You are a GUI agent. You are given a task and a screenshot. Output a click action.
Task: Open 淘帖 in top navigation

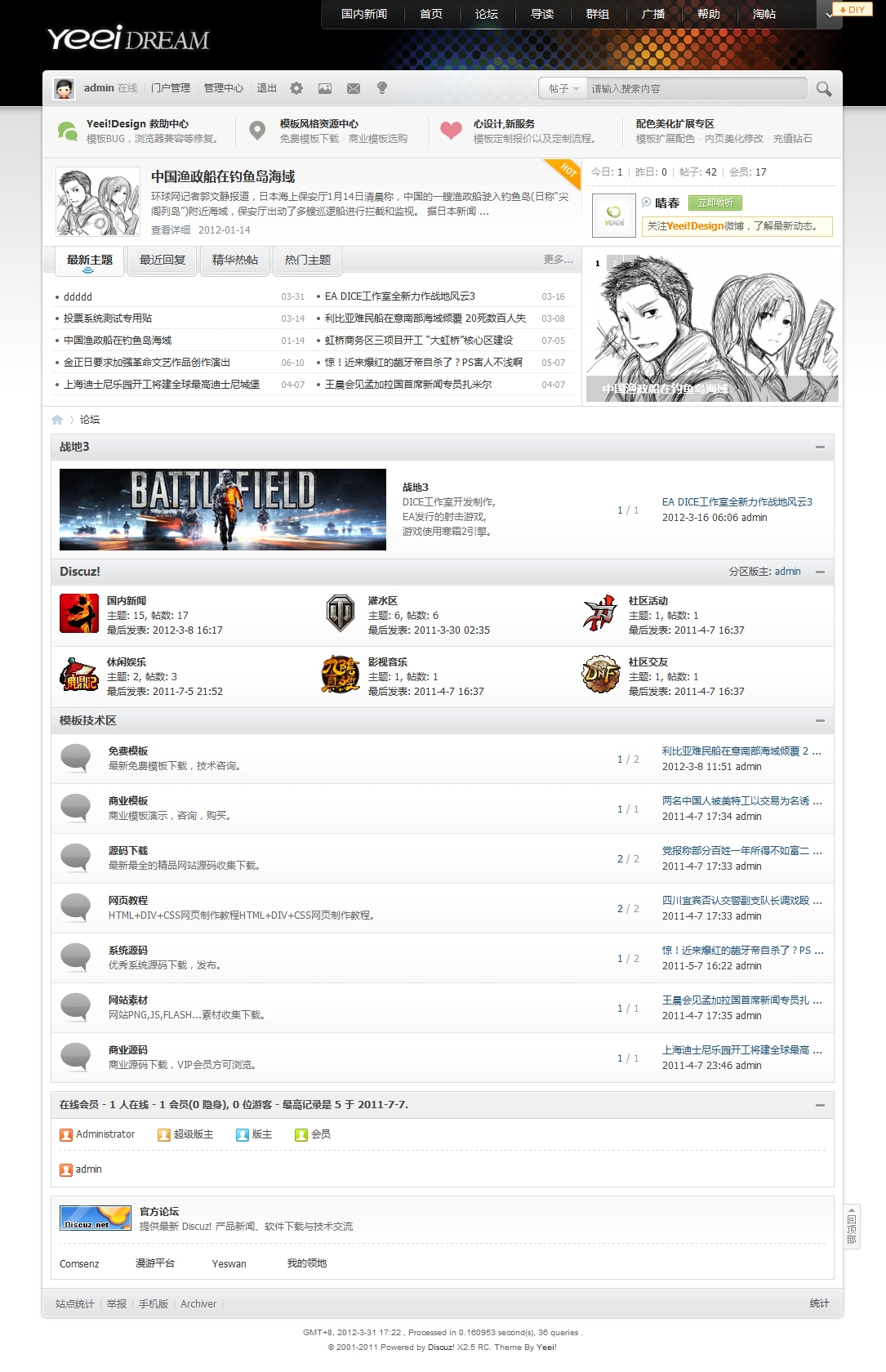coord(764,14)
